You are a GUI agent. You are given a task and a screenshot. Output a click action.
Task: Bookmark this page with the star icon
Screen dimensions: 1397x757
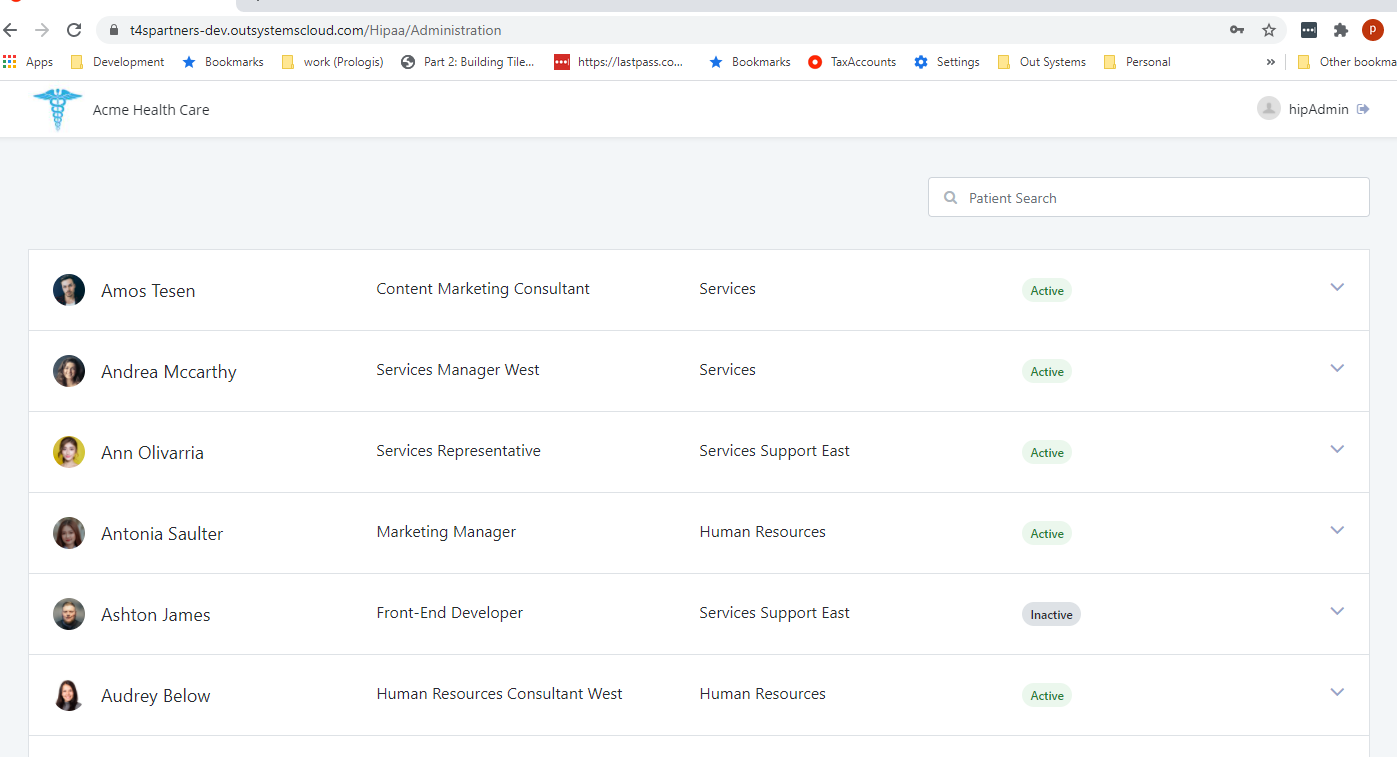point(1269,30)
